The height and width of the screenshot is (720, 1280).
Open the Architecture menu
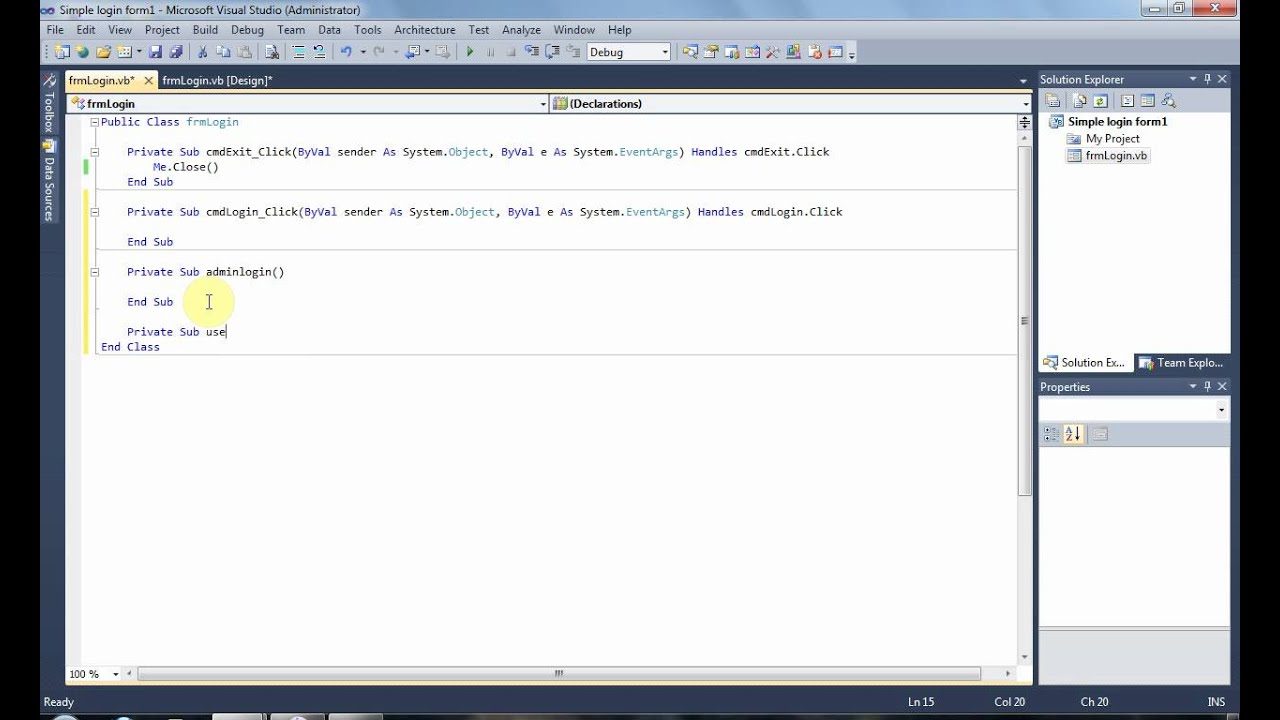(x=425, y=30)
